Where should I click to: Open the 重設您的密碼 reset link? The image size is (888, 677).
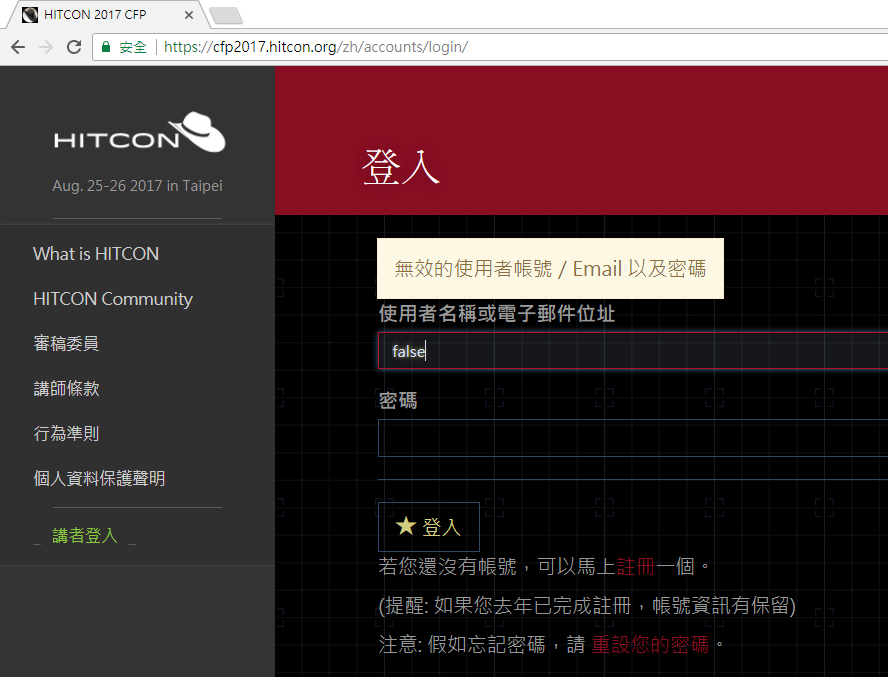650,644
